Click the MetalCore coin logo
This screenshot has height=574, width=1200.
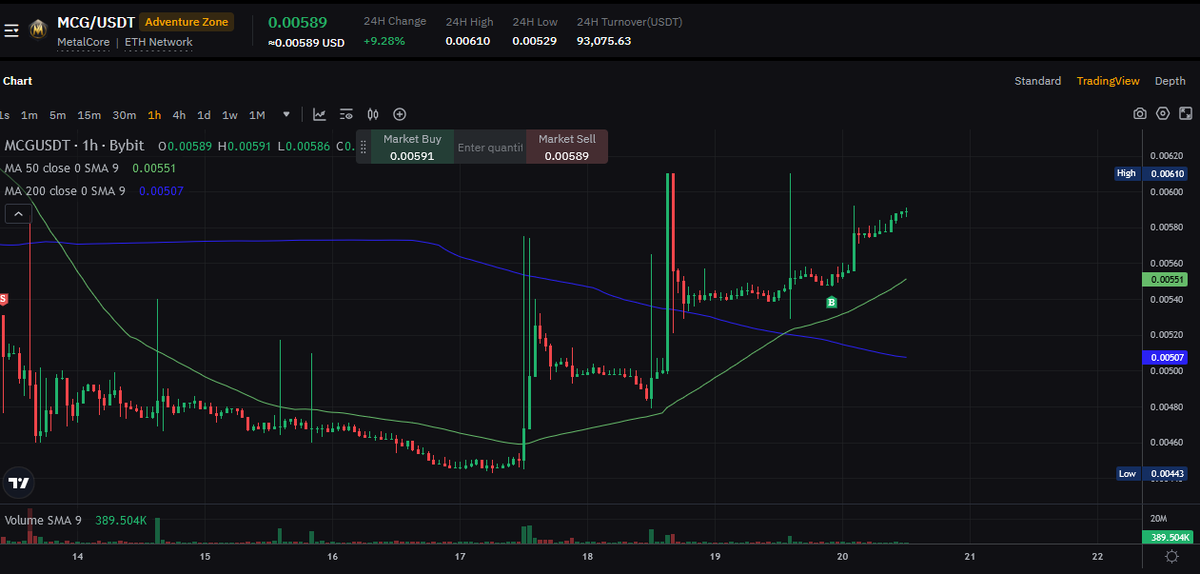[39, 30]
